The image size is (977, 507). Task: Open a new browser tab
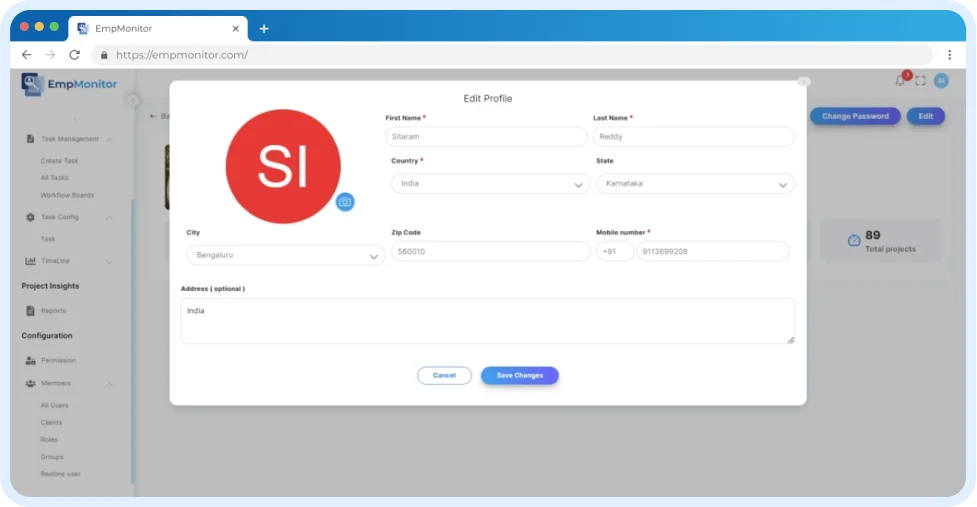pos(264,28)
